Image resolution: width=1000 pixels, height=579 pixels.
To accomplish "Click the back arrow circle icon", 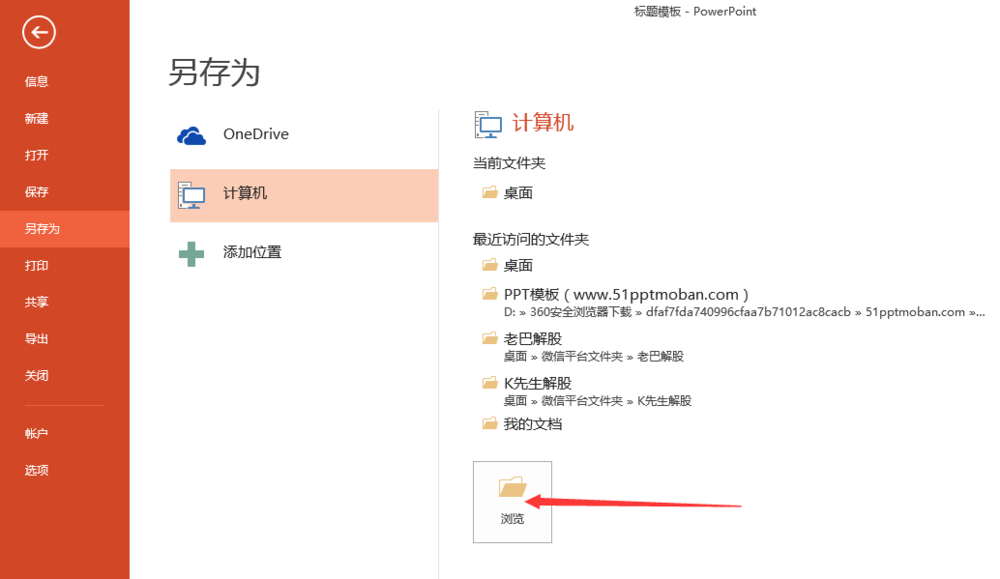I will tap(39, 33).
